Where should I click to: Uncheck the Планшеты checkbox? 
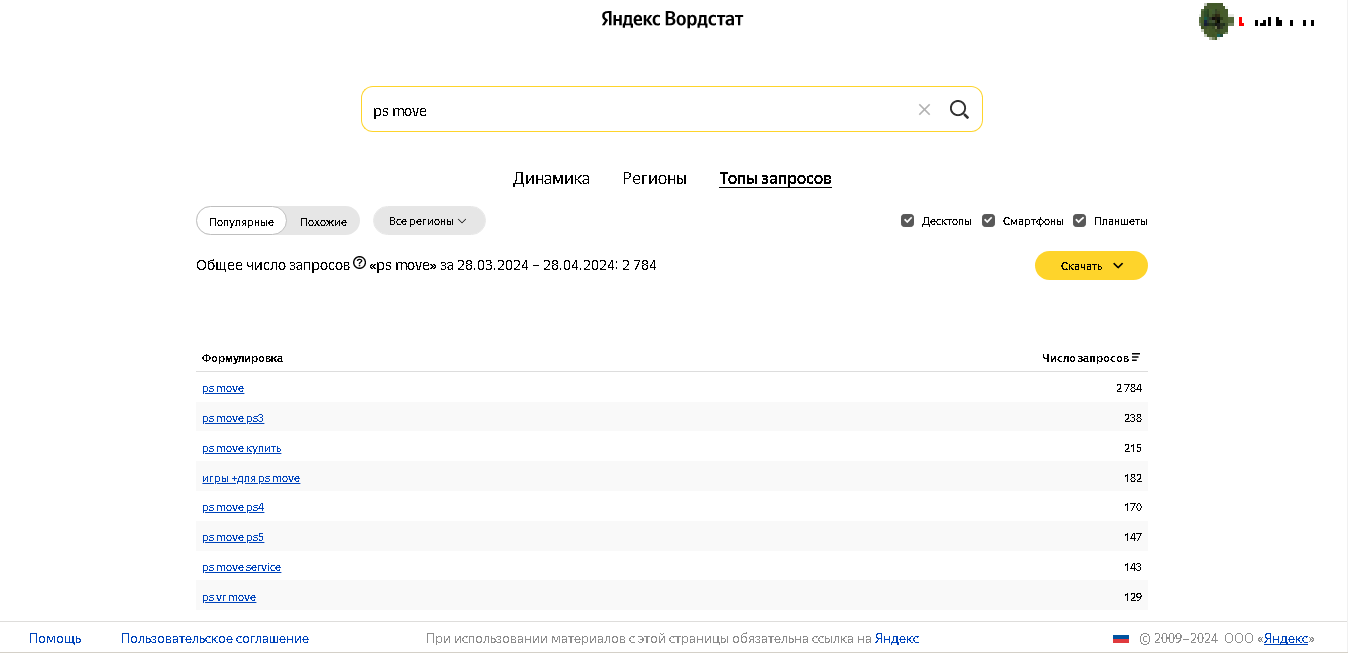pos(1080,221)
